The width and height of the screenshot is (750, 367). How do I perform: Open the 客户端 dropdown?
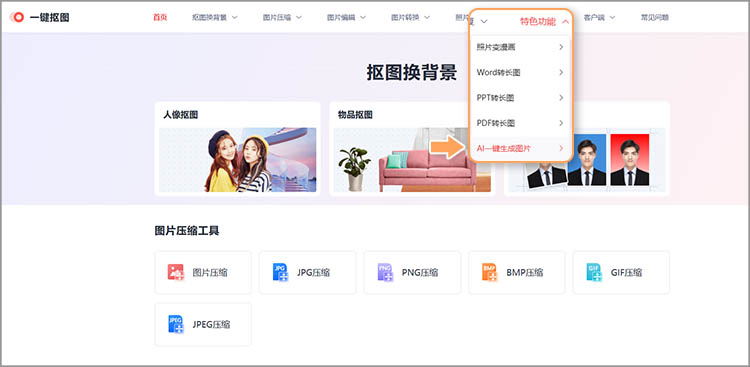[x=599, y=18]
